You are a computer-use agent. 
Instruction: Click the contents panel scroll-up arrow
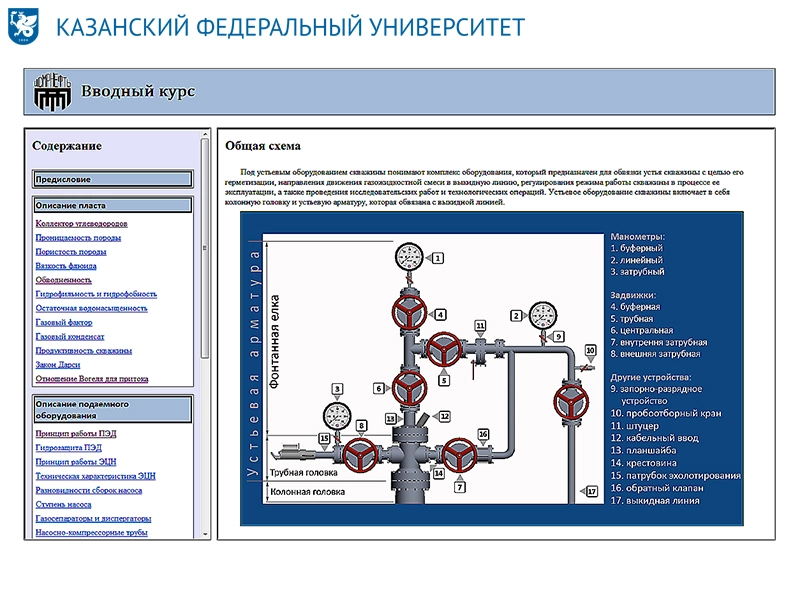[x=205, y=134]
